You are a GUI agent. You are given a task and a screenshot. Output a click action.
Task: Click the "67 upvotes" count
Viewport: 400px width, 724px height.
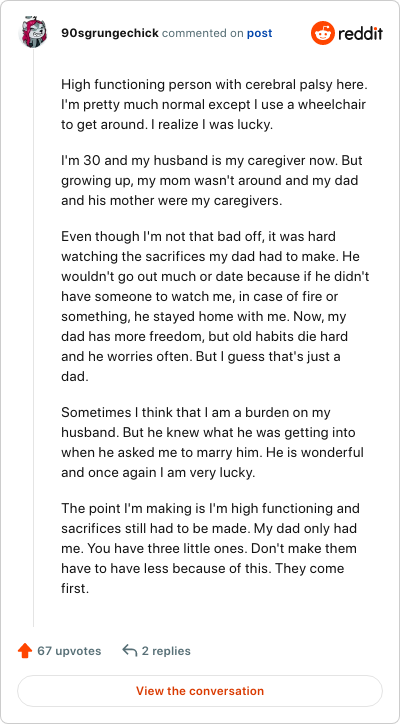(69, 651)
